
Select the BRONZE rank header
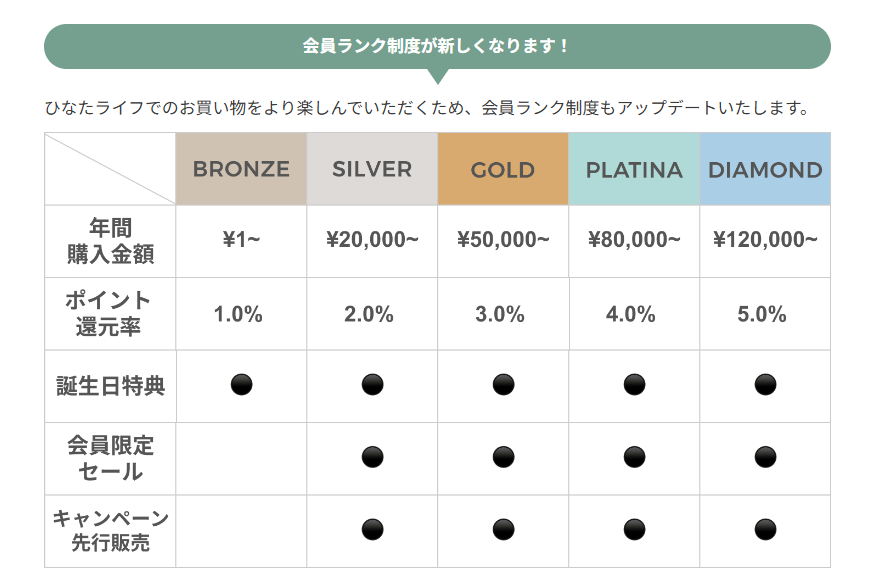coord(241,169)
